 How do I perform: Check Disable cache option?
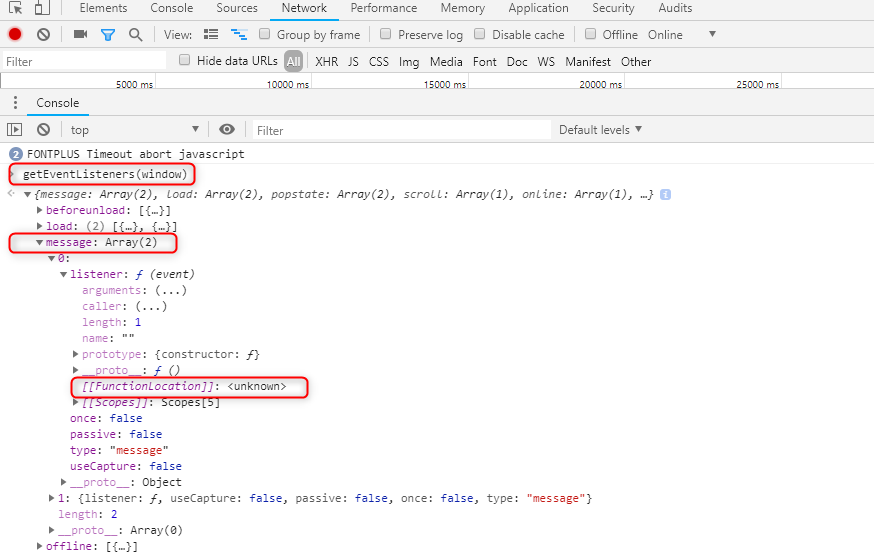tap(479, 34)
